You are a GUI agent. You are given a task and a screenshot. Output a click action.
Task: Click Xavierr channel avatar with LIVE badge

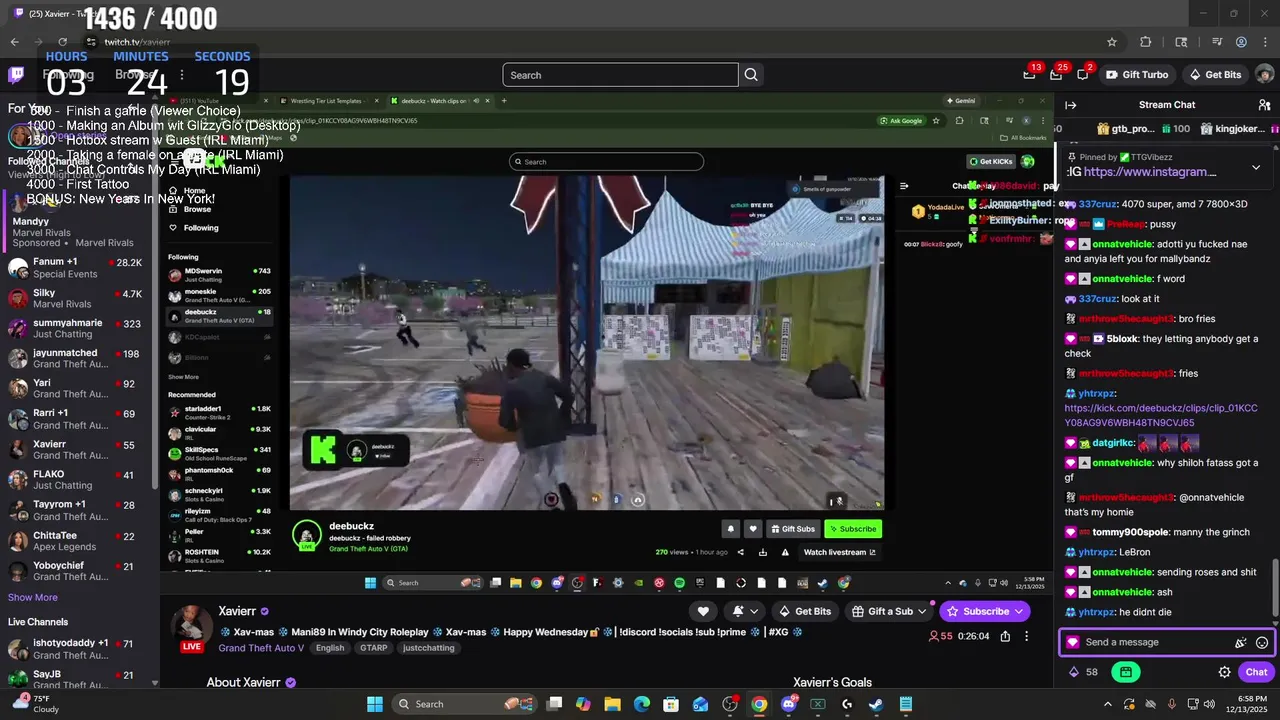tap(190, 628)
